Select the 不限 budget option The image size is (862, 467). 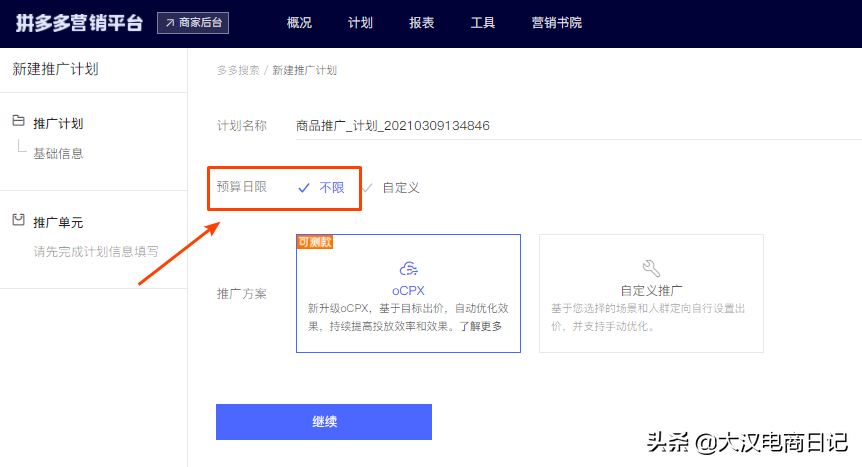[x=322, y=188]
